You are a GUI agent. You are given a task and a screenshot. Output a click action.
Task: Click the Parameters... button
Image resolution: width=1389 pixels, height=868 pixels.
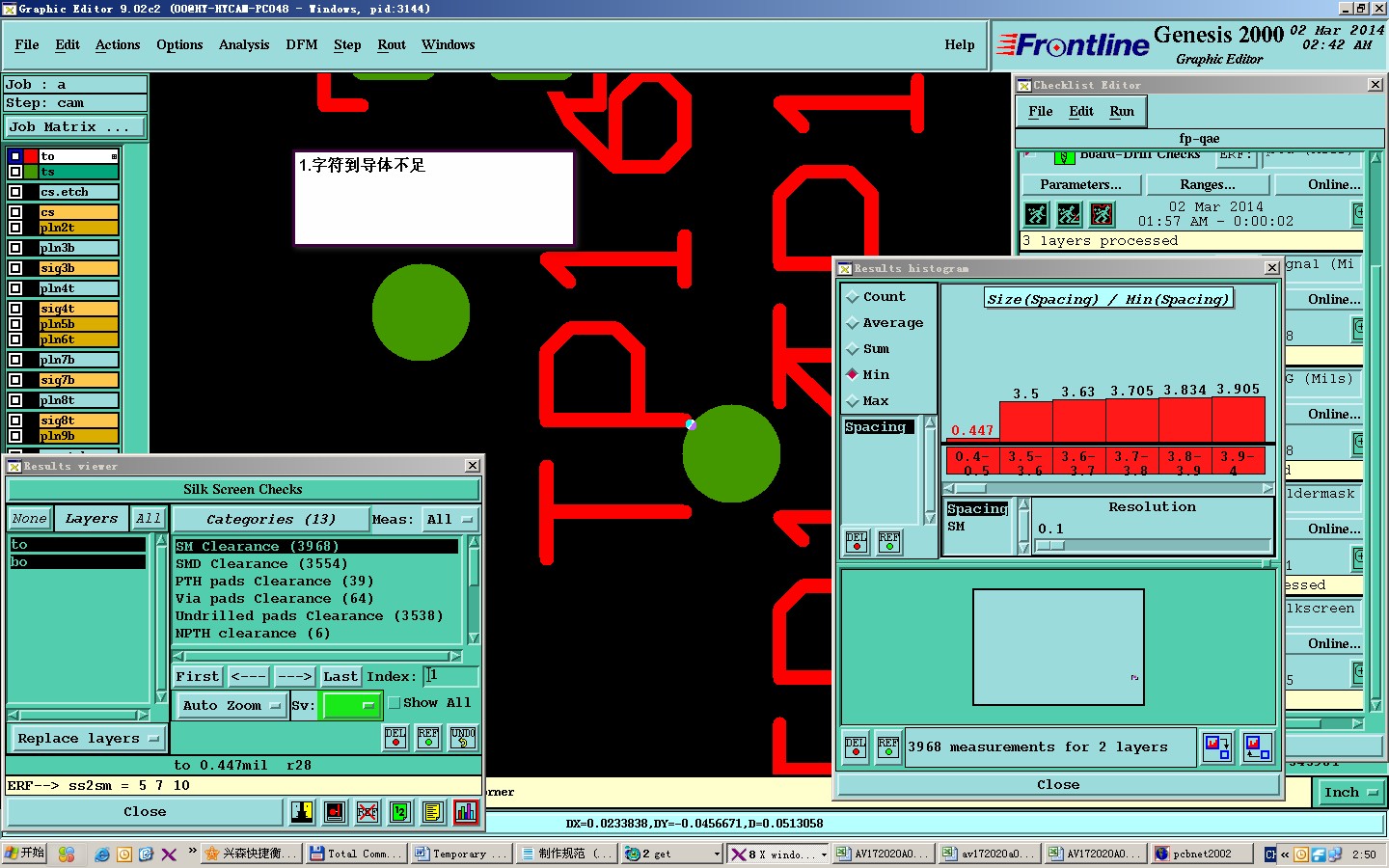[x=1080, y=185]
